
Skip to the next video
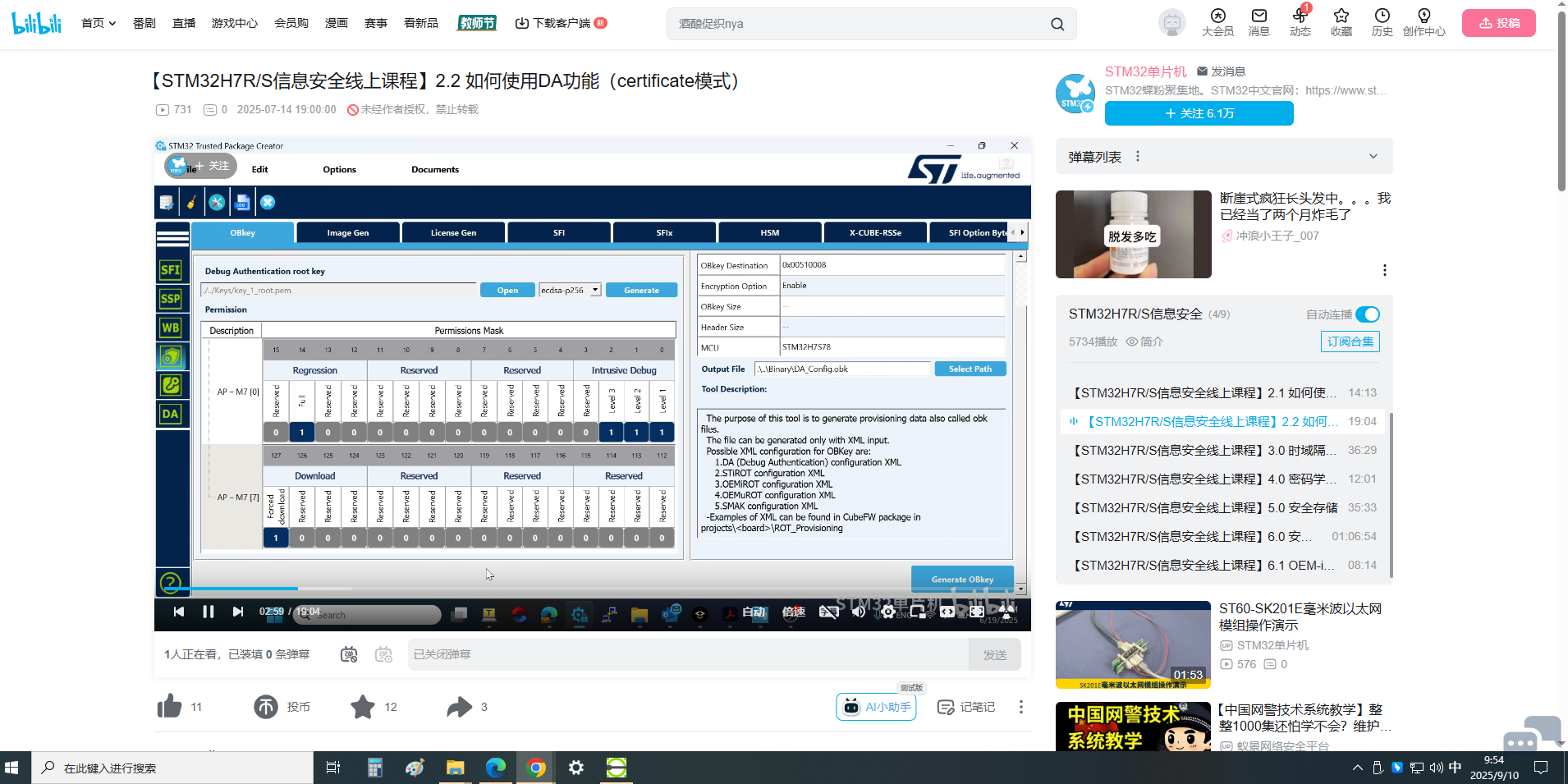[237, 612]
